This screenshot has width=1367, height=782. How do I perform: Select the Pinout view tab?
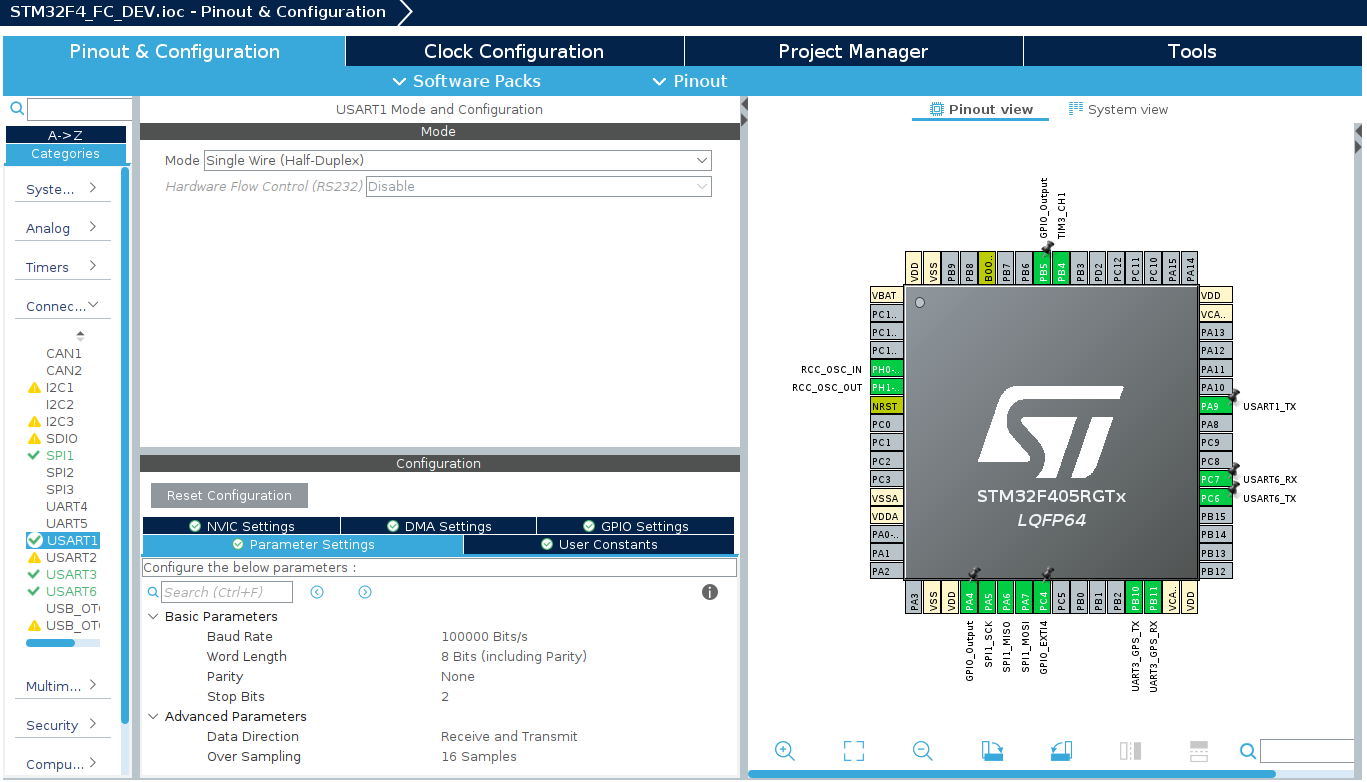pos(981,109)
